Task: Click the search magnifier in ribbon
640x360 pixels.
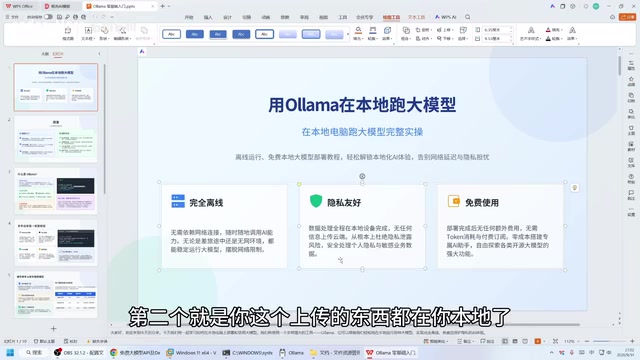Action: click(x=468, y=17)
